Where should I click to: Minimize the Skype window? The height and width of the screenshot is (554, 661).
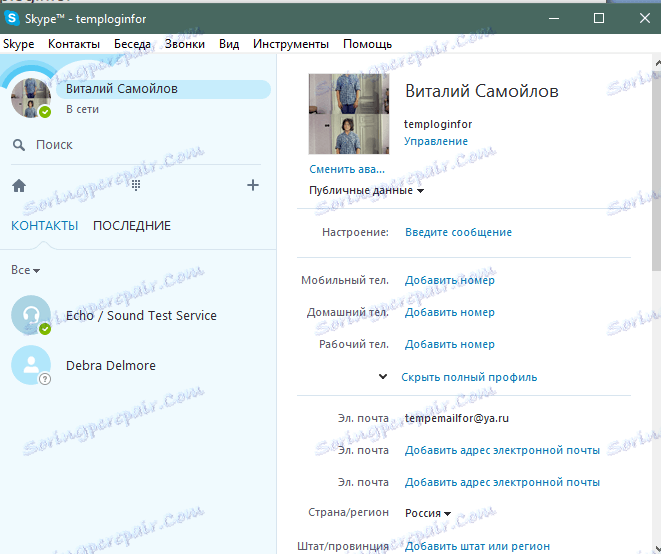[x=554, y=18]
